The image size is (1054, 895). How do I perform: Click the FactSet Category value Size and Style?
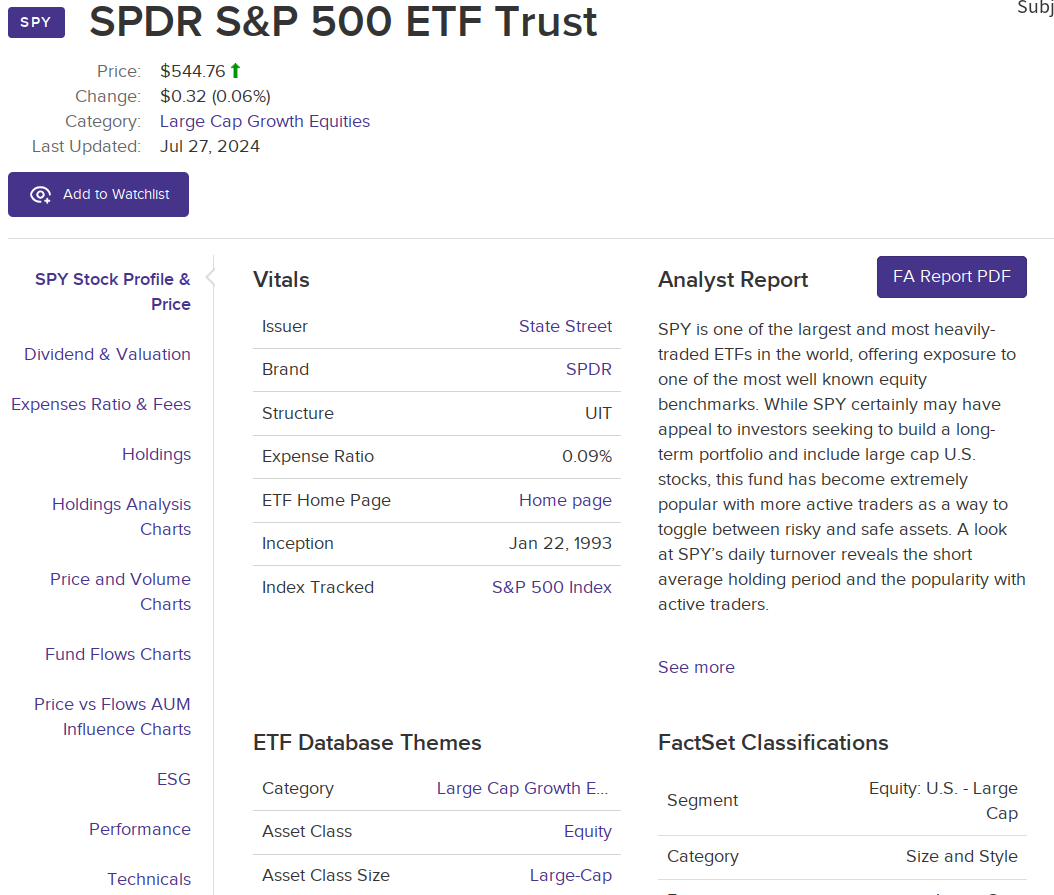click(x=962, y=856)
